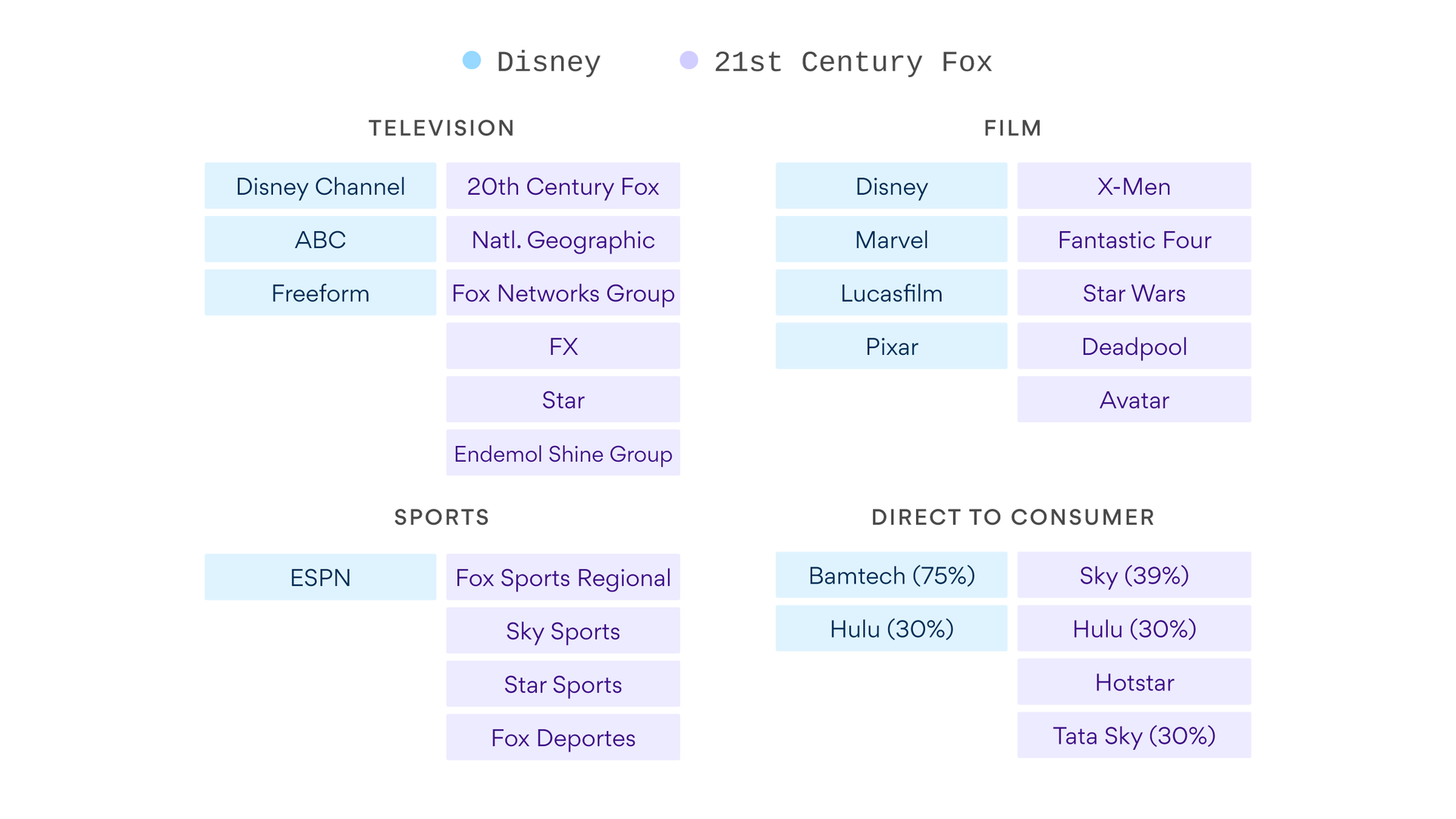Click the Disney Channel label
The width and height of the screenshot is (1456, 819).
coord(319,186)
